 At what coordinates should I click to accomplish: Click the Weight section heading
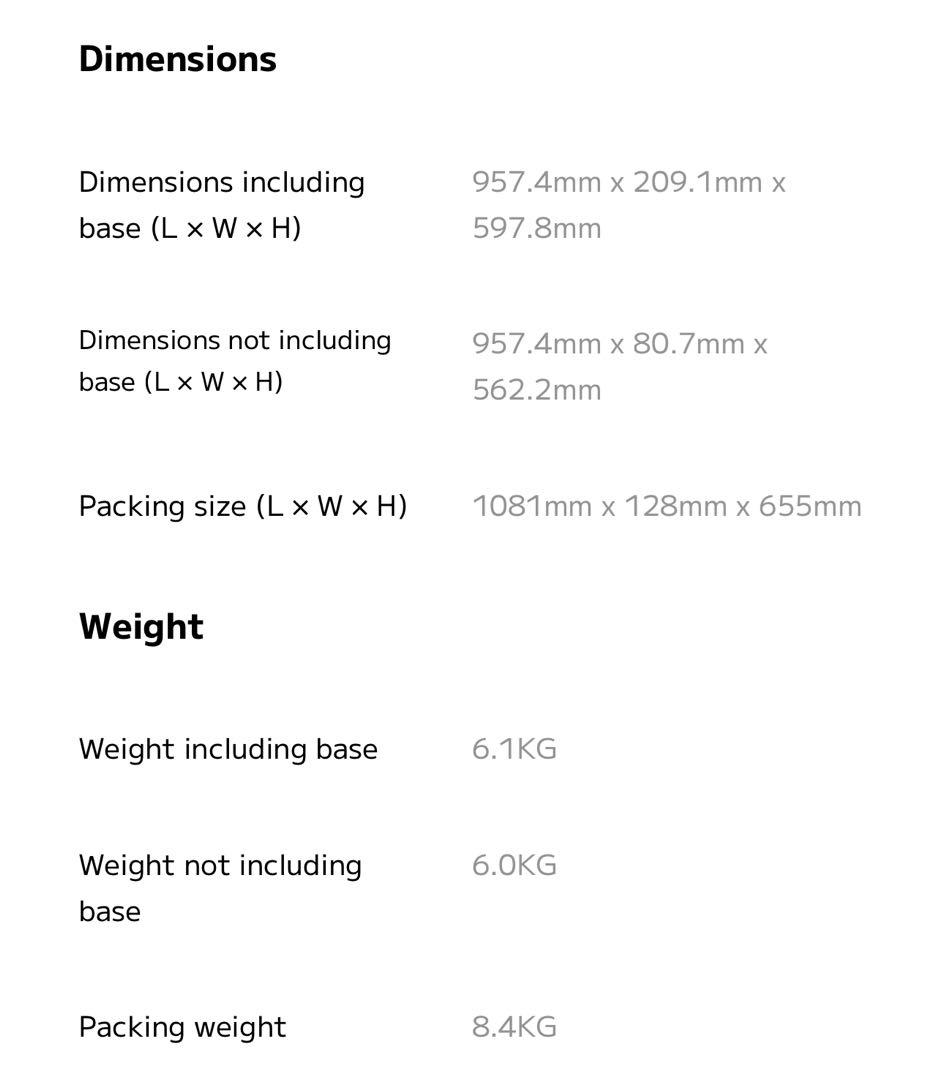coord(141,627)
